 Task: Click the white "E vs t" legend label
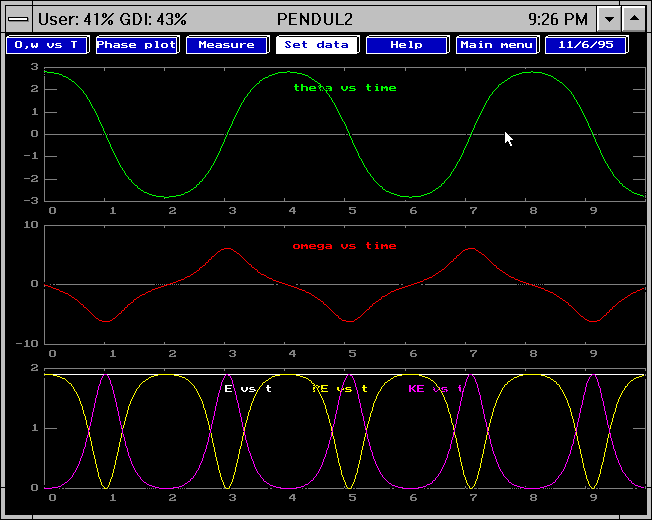pyautogui.click(x=248, y=388)
